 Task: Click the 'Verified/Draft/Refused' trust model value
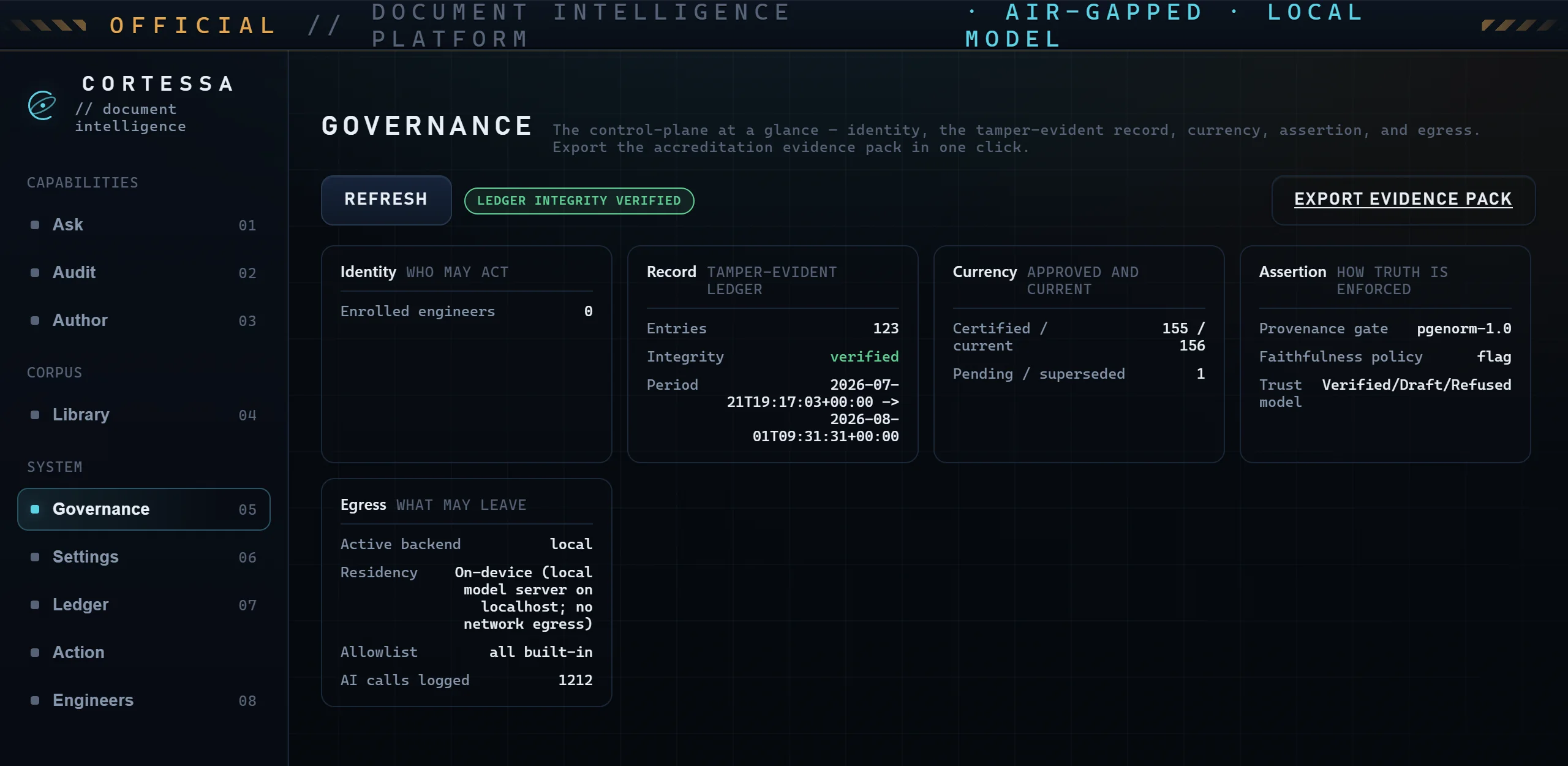[x=1417, y=385]
